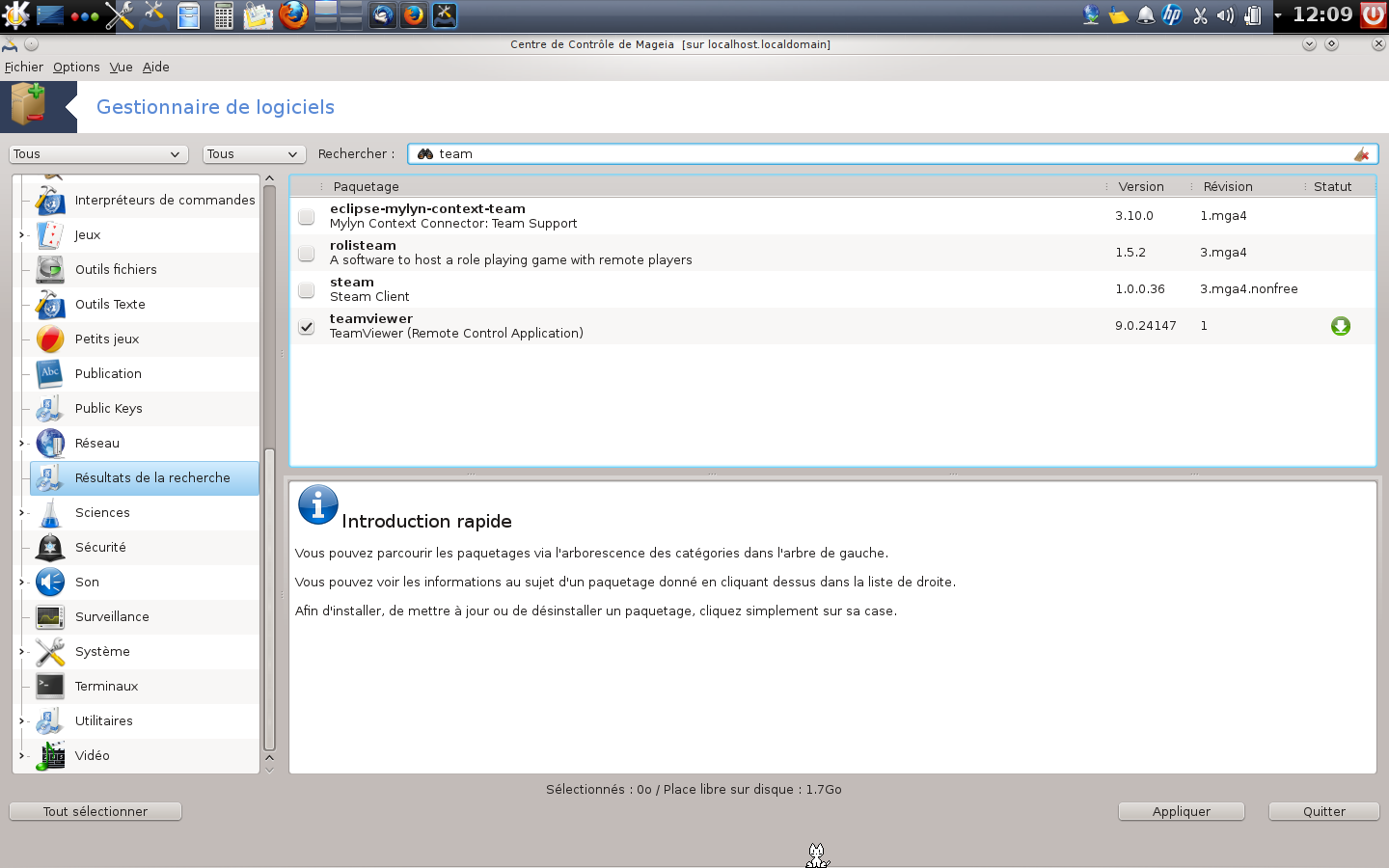The height and width of the screenshot is (868, 1389).
Task: Expand the Vidéo category
Action: pyautogui.click(x=22, y=755)
